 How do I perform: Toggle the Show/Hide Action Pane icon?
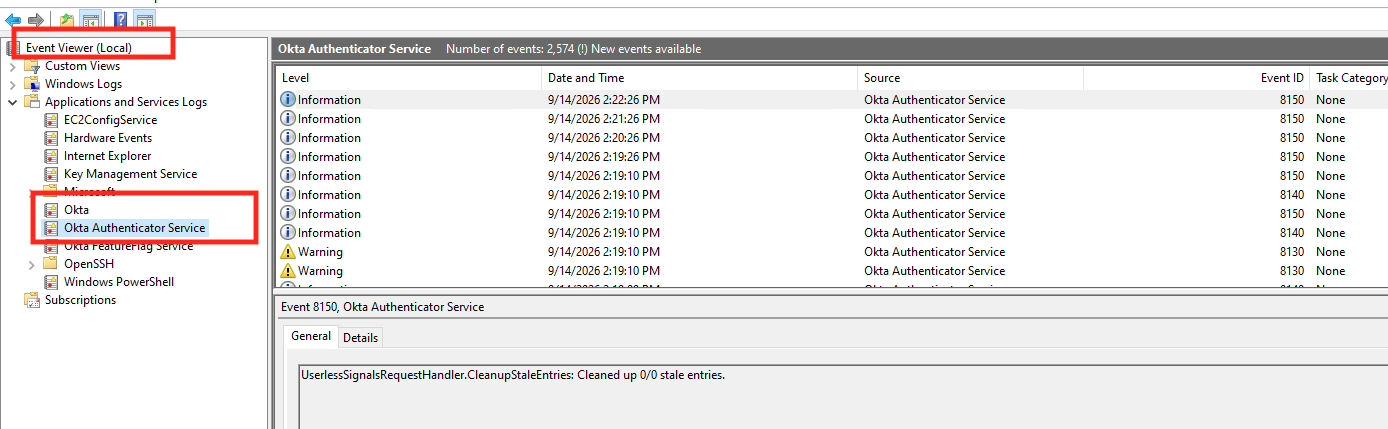click(144, 20)
